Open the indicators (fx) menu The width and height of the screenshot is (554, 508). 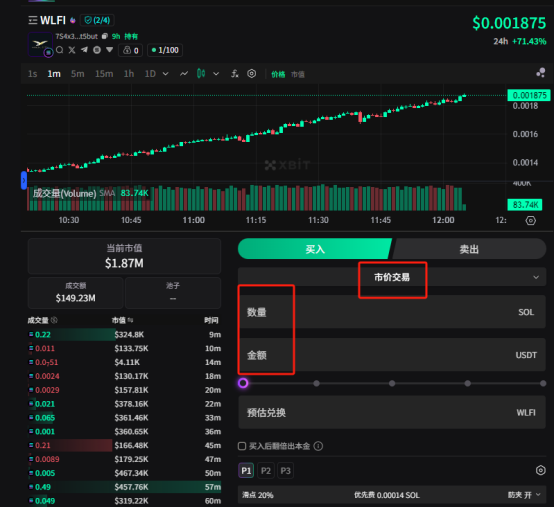click(x=235, y=73)
